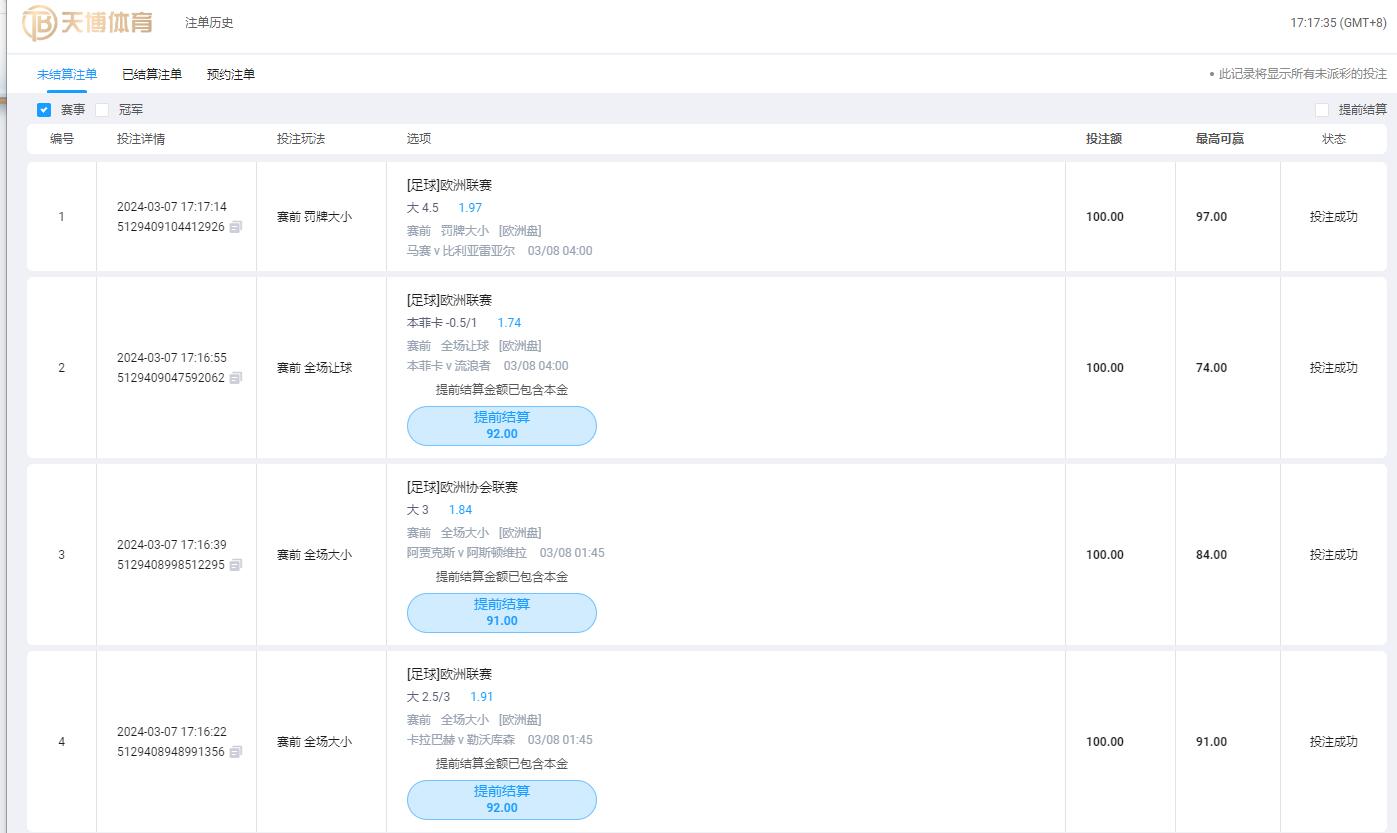Copy bet number 5129408948991356

[236, 752]
